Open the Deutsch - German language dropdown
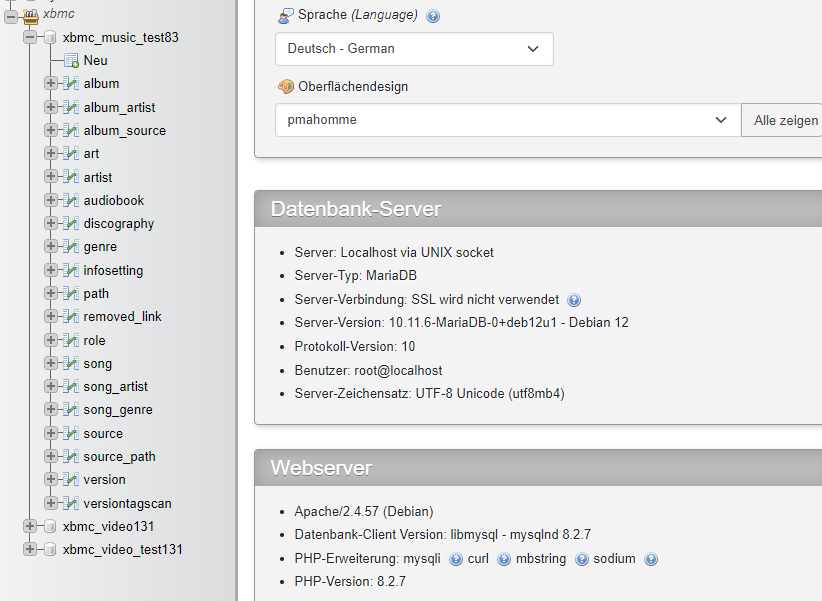 (x=414, y=49)
